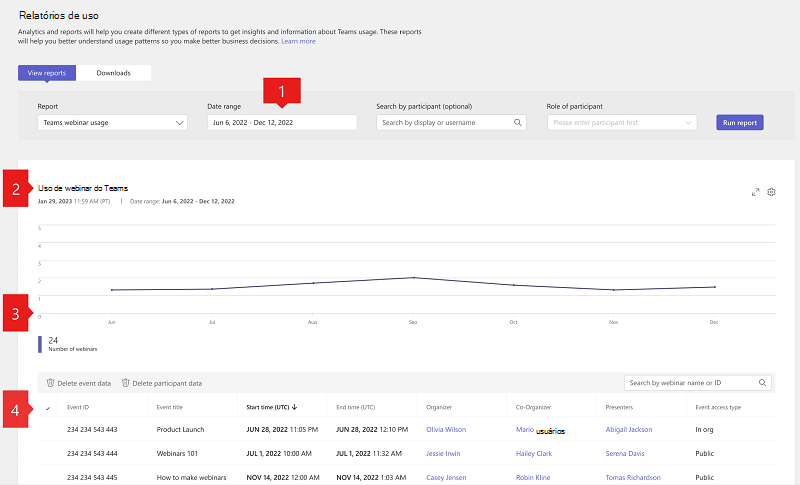This screenshot has width=800, height=485.
Task: Focus the Search by webinar name field
Action: click(690, 382)
